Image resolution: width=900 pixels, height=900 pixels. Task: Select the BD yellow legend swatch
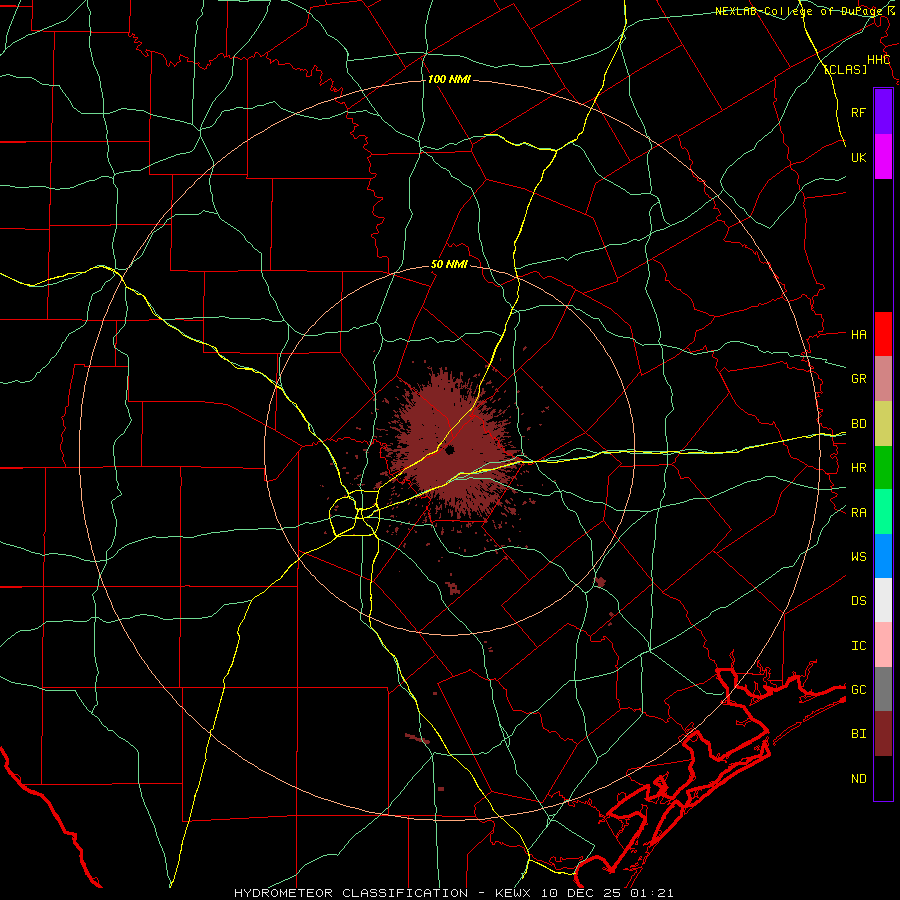pyautogui.click(x=883, y=424)
